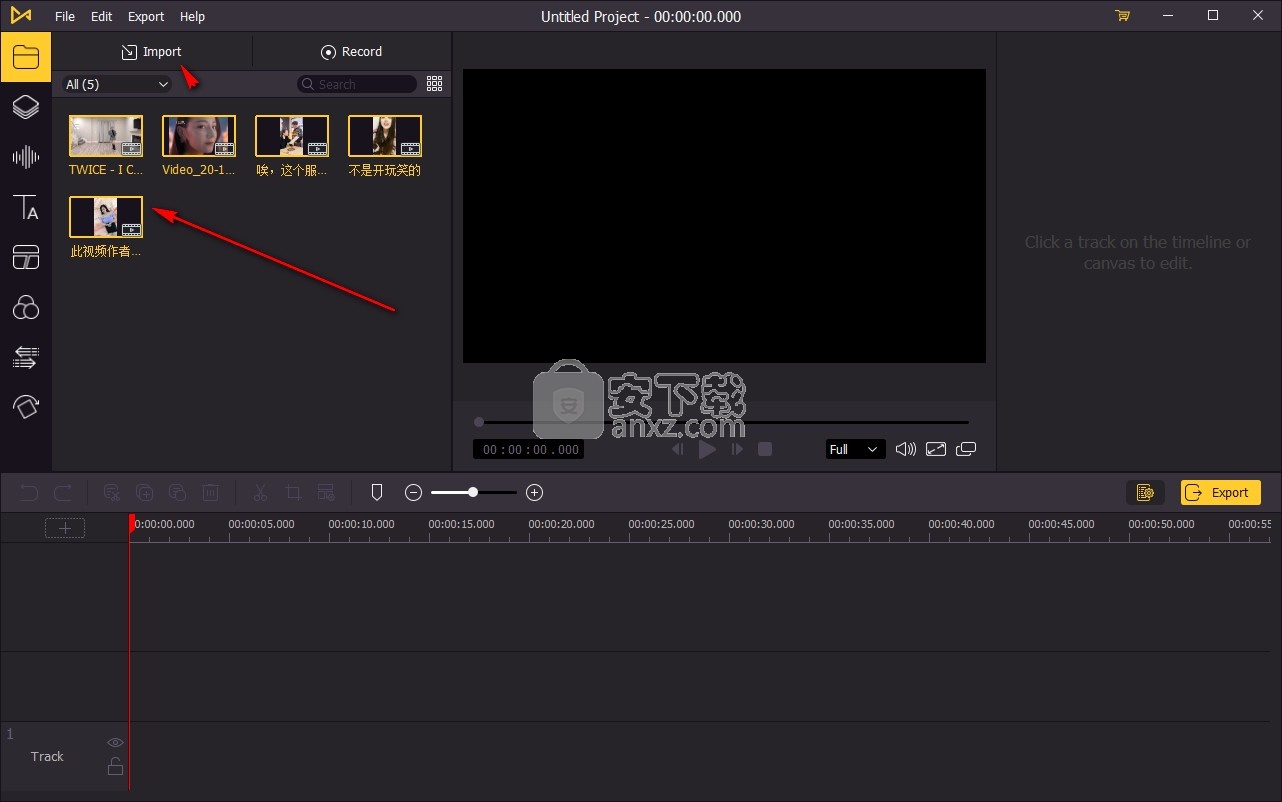Click the Redo arrow
Screen dimensions: 1282x802
pos(62,492)
